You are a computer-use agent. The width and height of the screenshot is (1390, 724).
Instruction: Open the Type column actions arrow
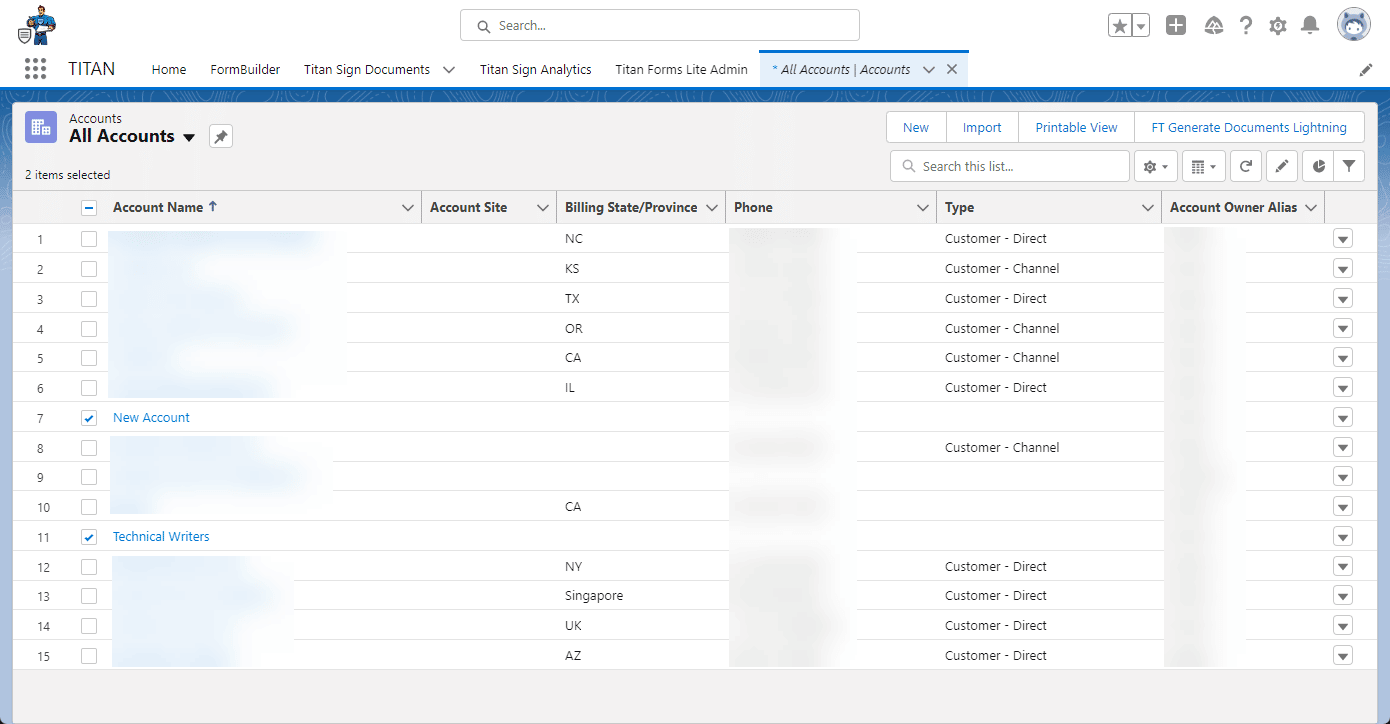1148,208
